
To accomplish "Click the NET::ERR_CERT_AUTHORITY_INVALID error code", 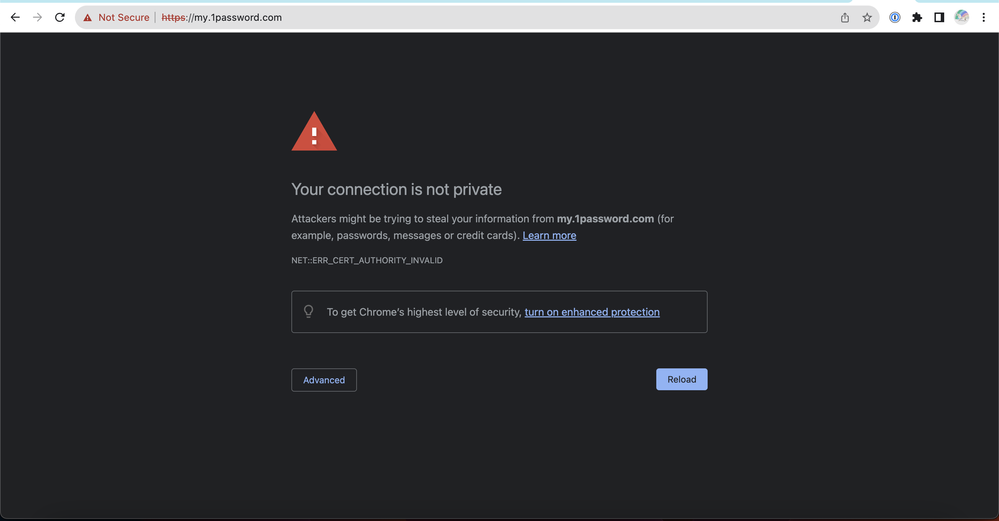I will pyautogui.click(x=367, y=261).
